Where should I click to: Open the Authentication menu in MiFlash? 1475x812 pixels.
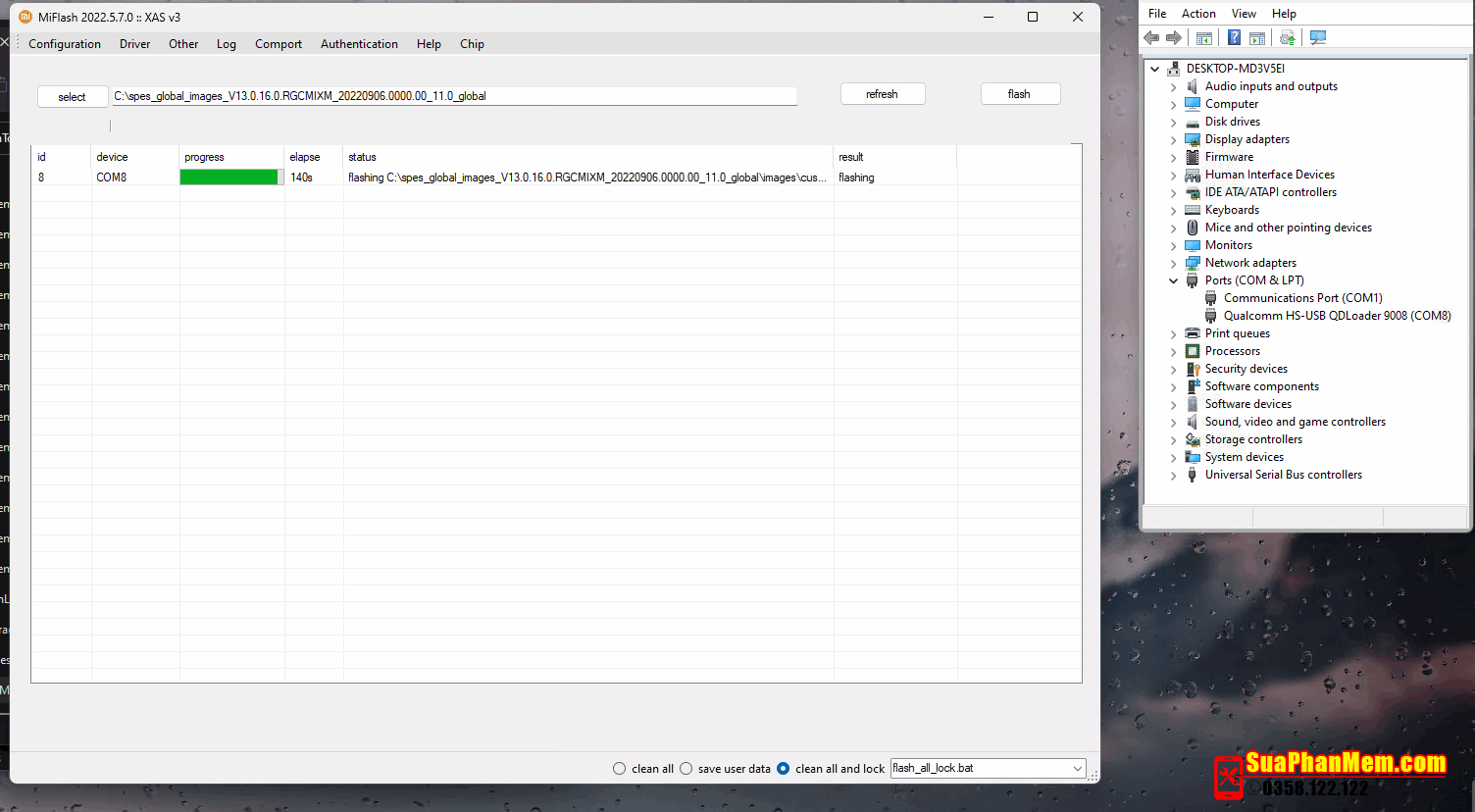pos(359,44)
